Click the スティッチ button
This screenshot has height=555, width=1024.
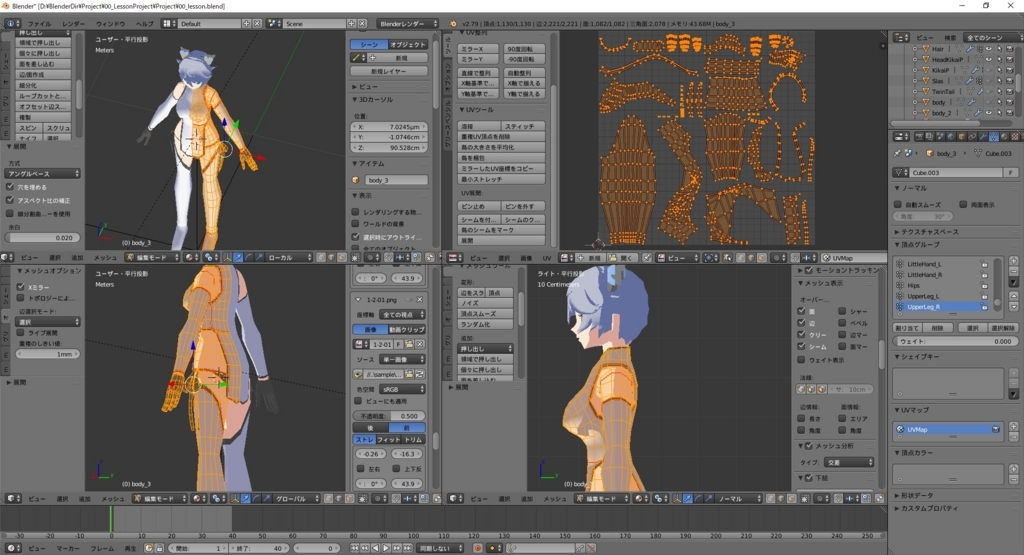(x=523, y=126)
